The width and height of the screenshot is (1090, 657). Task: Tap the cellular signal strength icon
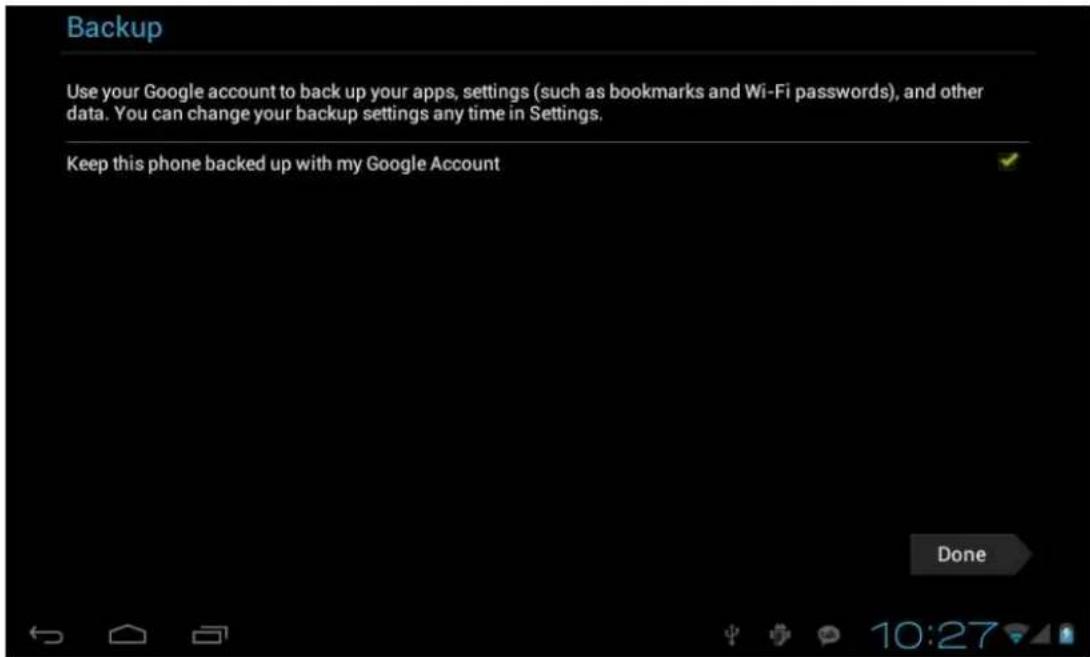point(1040,633)
